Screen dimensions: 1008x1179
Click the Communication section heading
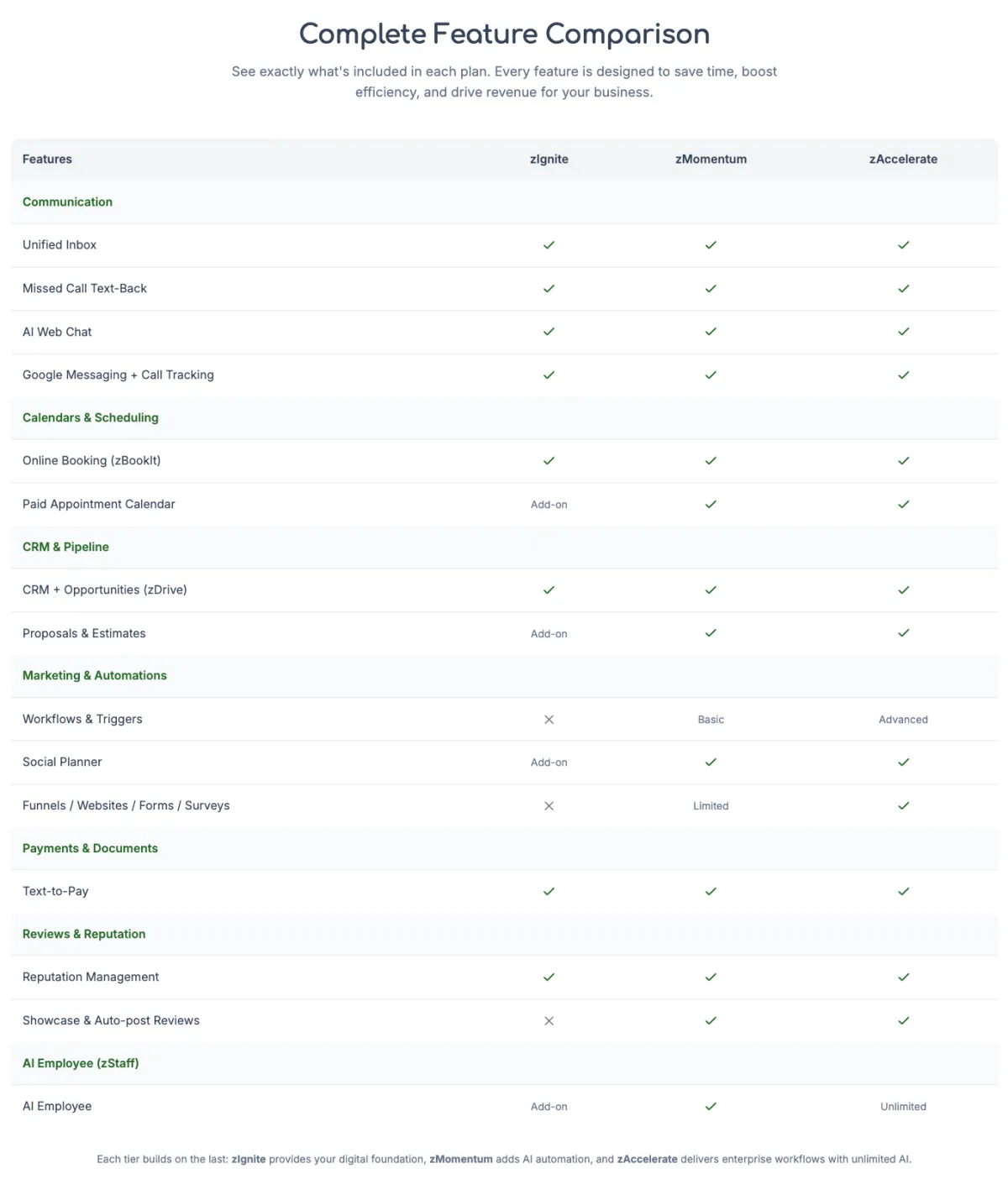67,202
